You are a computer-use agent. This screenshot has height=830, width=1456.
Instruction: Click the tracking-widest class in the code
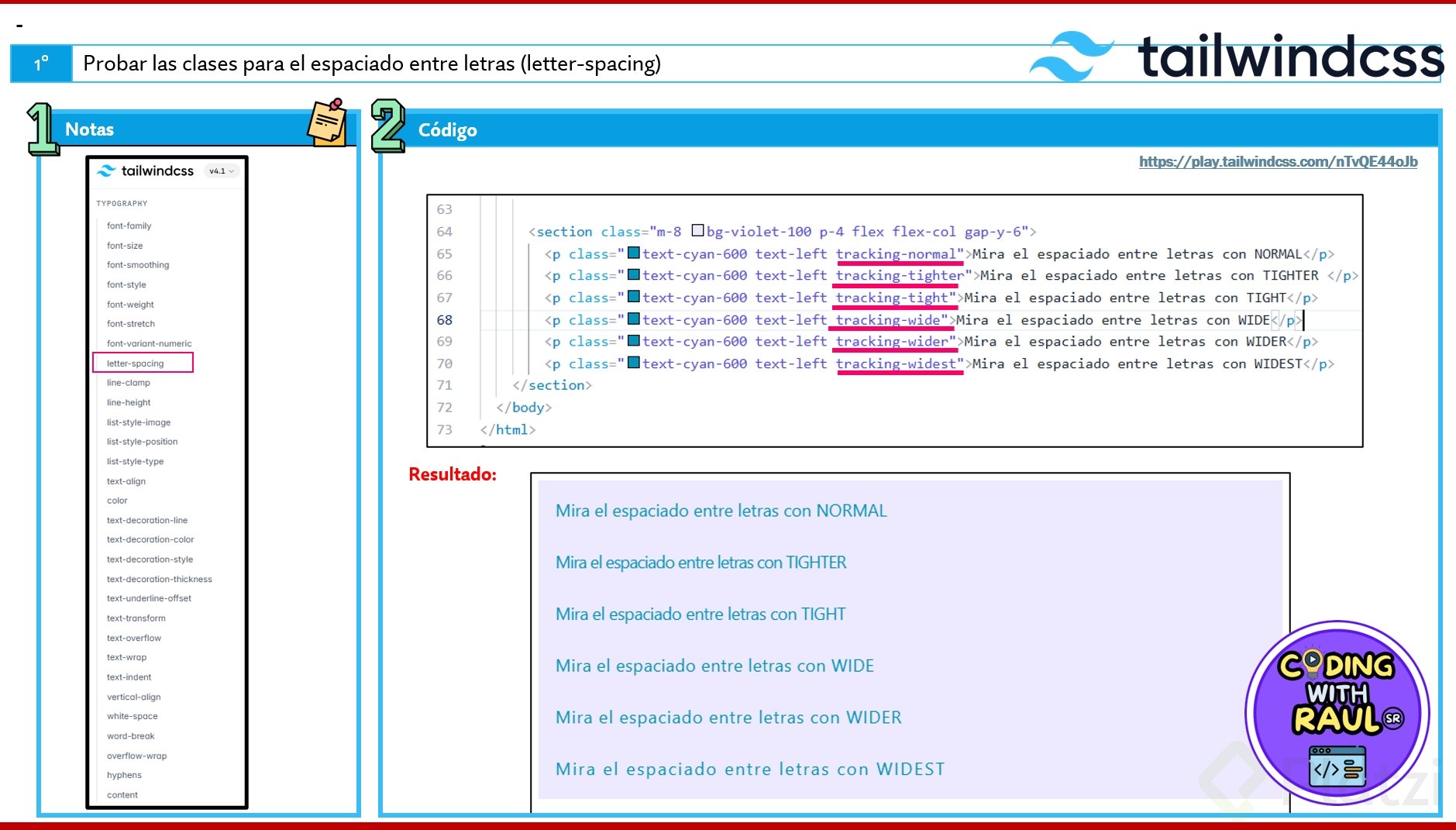pyautogui.click(x=896, y=364)
